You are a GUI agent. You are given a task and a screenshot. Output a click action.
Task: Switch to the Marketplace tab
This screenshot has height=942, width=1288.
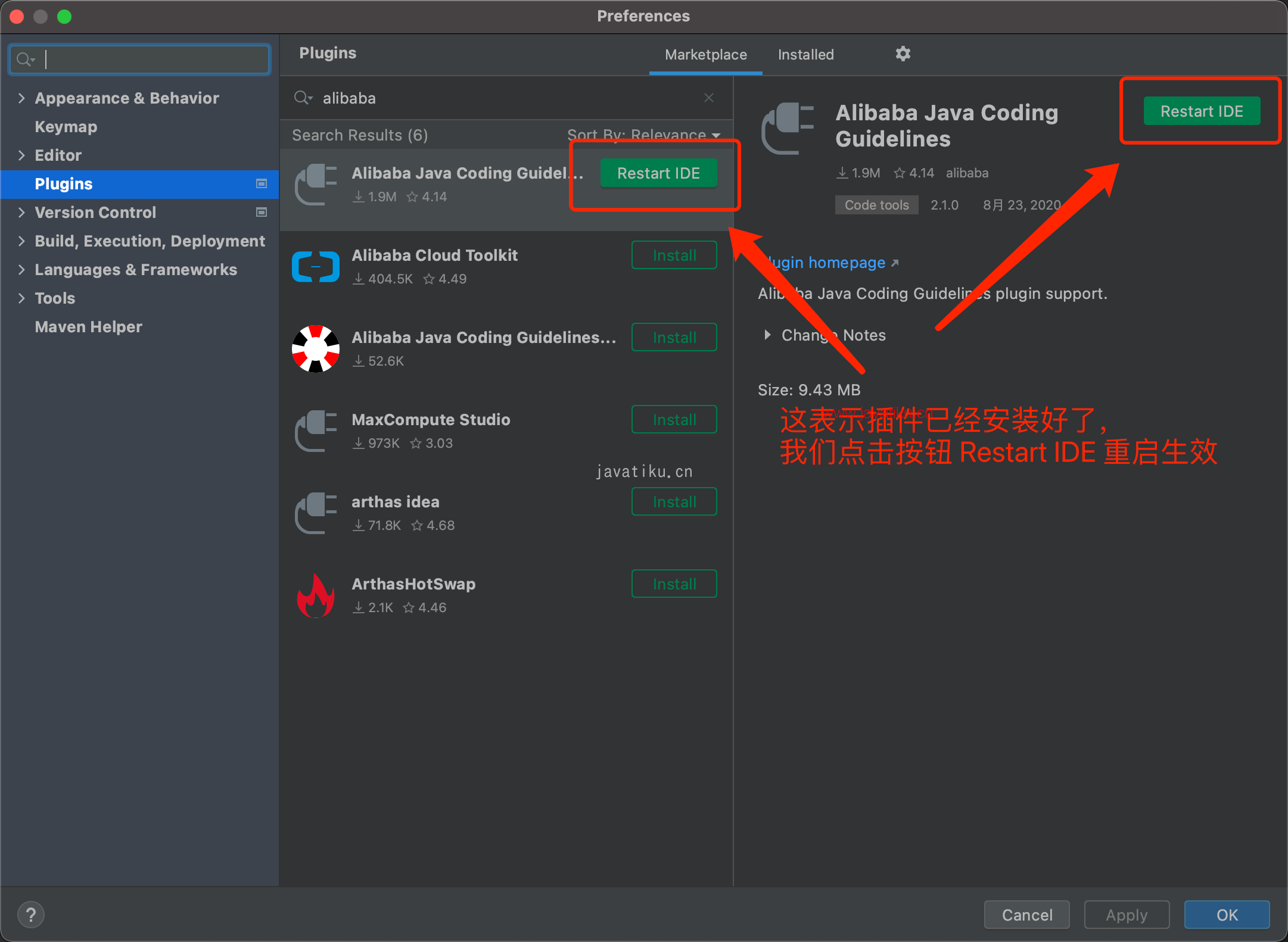(x=705, y=55)
